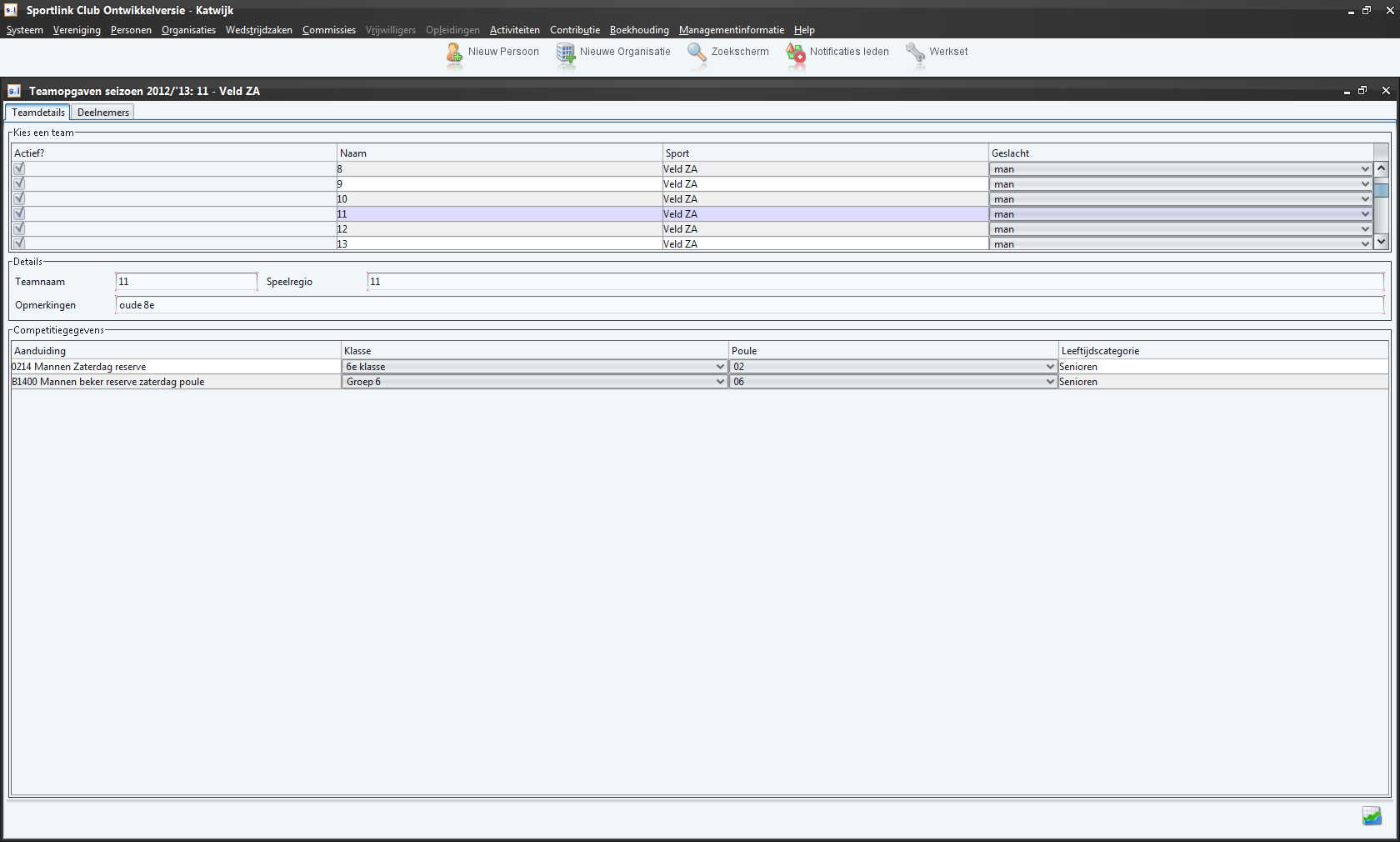Viewport: 1400px width, 842px height.
Task: Open the Zoekscherm magnifier icon
Action: (x=697, y=53)
